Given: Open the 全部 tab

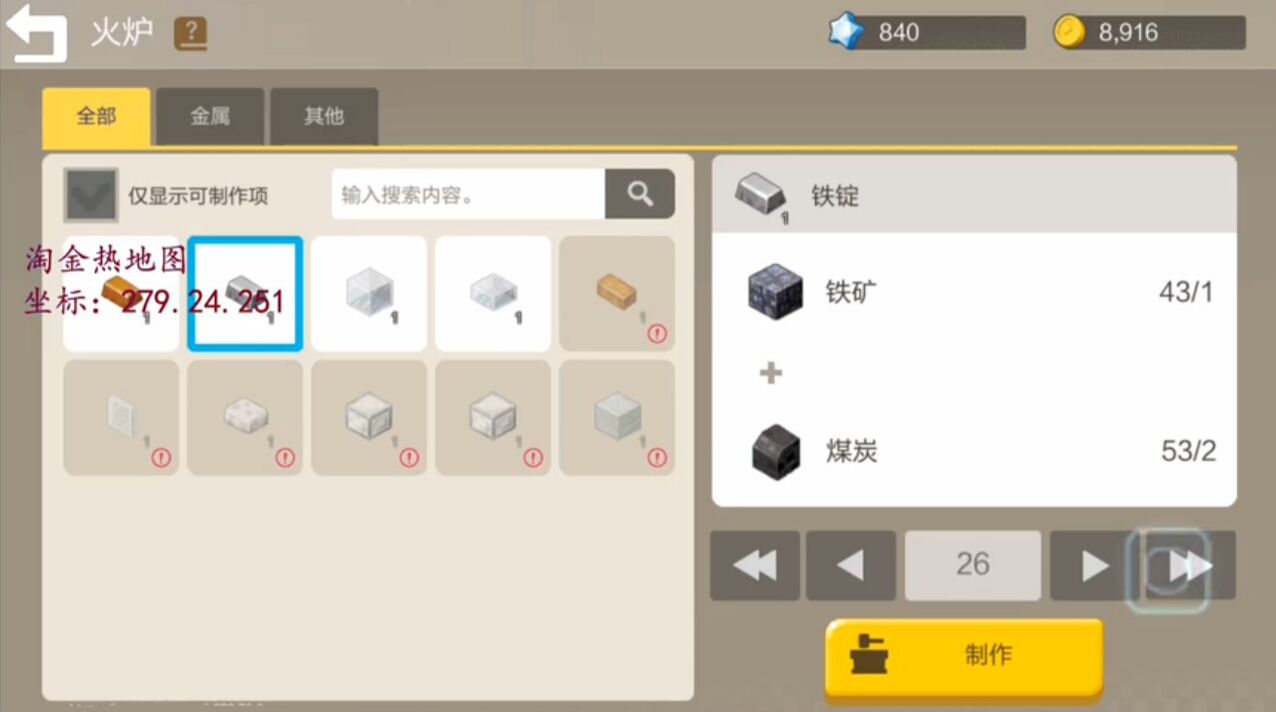Looking at the screenshot, I should [x=96, y=117].
